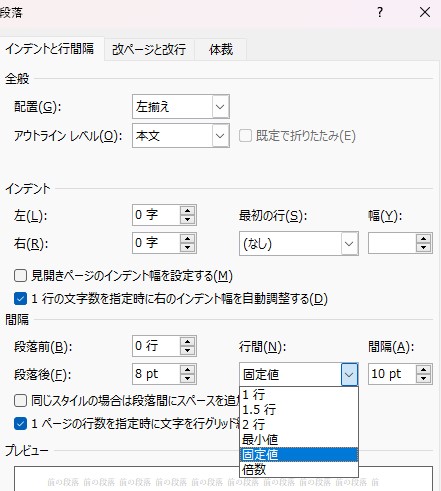Decrease 幅 value with down arrow
This screenshot has width=441, height=491.
tap(423, 247)
